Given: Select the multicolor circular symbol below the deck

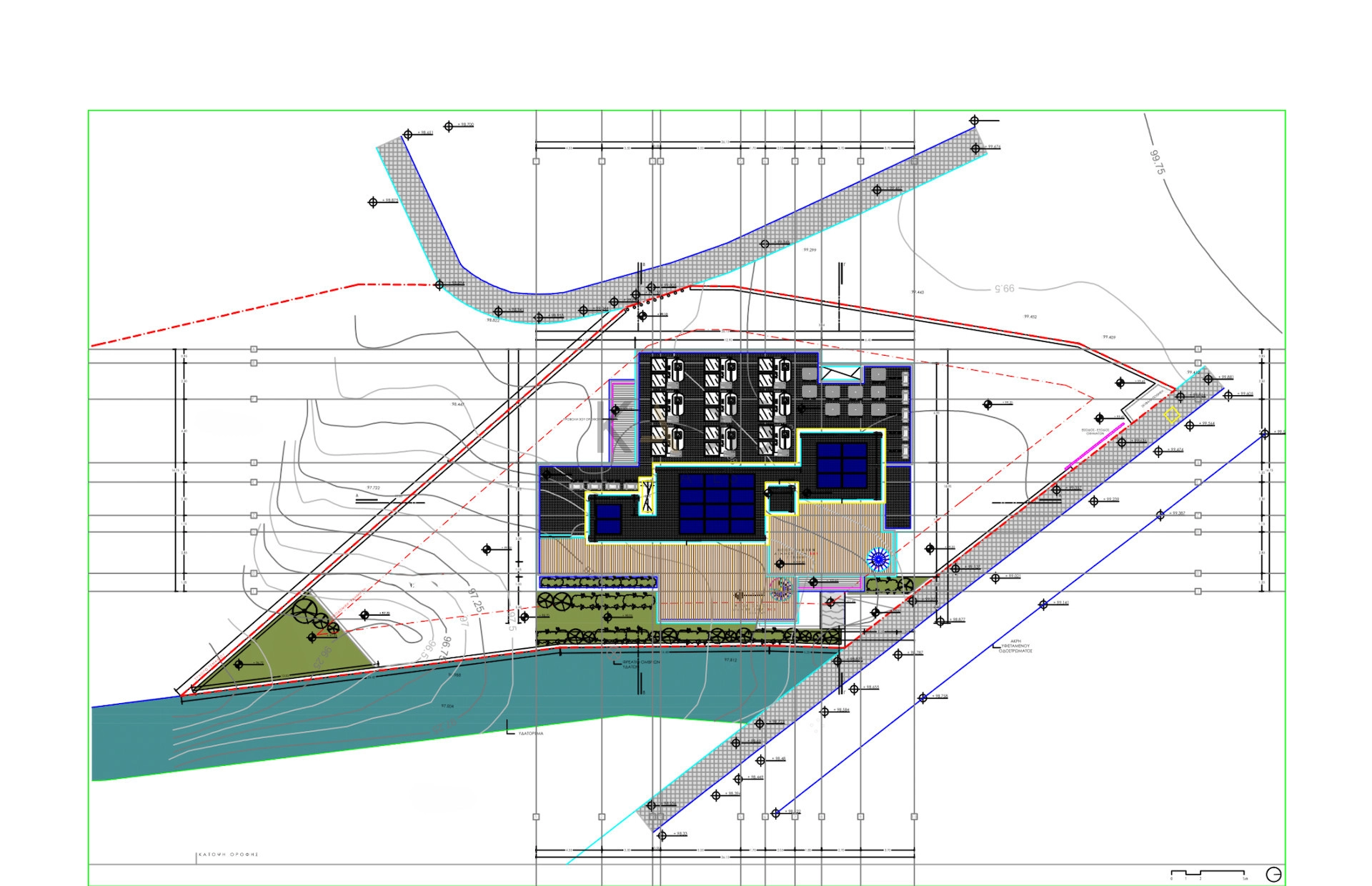Looking at the screenshot, I should tap(782, 588).
